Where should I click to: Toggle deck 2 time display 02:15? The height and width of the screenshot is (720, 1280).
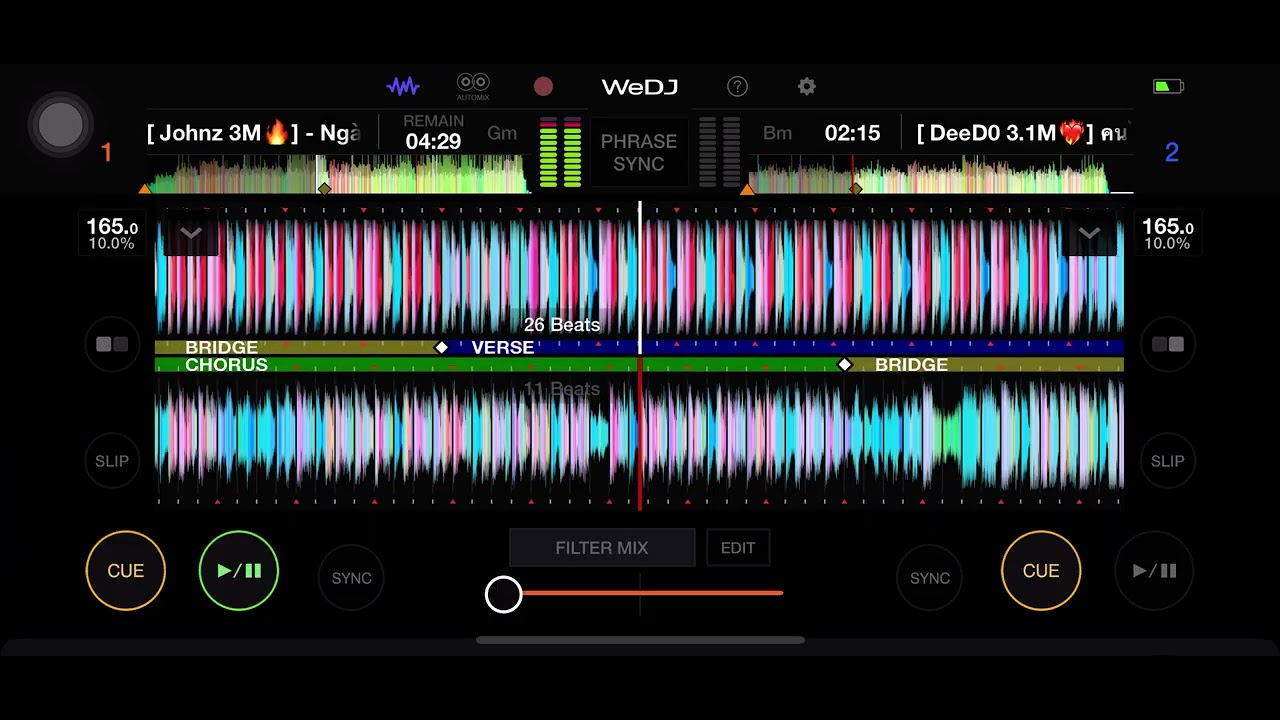[x=852, y=133]
